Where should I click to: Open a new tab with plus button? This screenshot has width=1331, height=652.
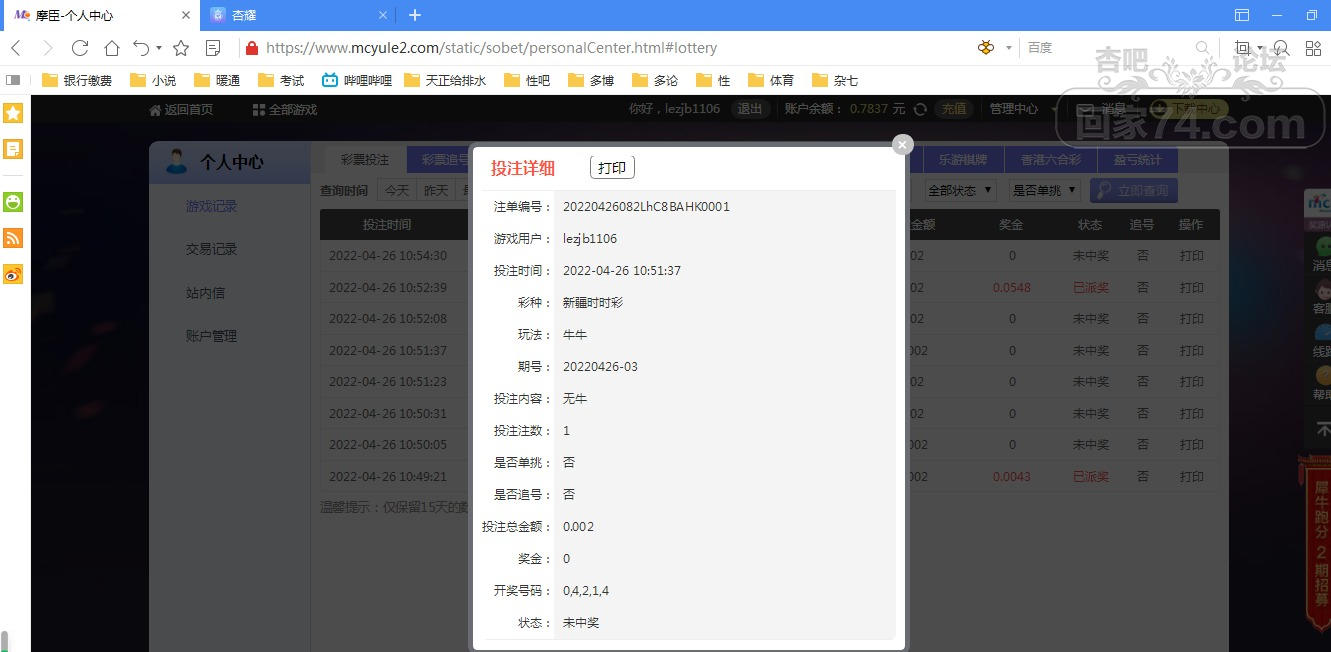[x=415, y=15]
